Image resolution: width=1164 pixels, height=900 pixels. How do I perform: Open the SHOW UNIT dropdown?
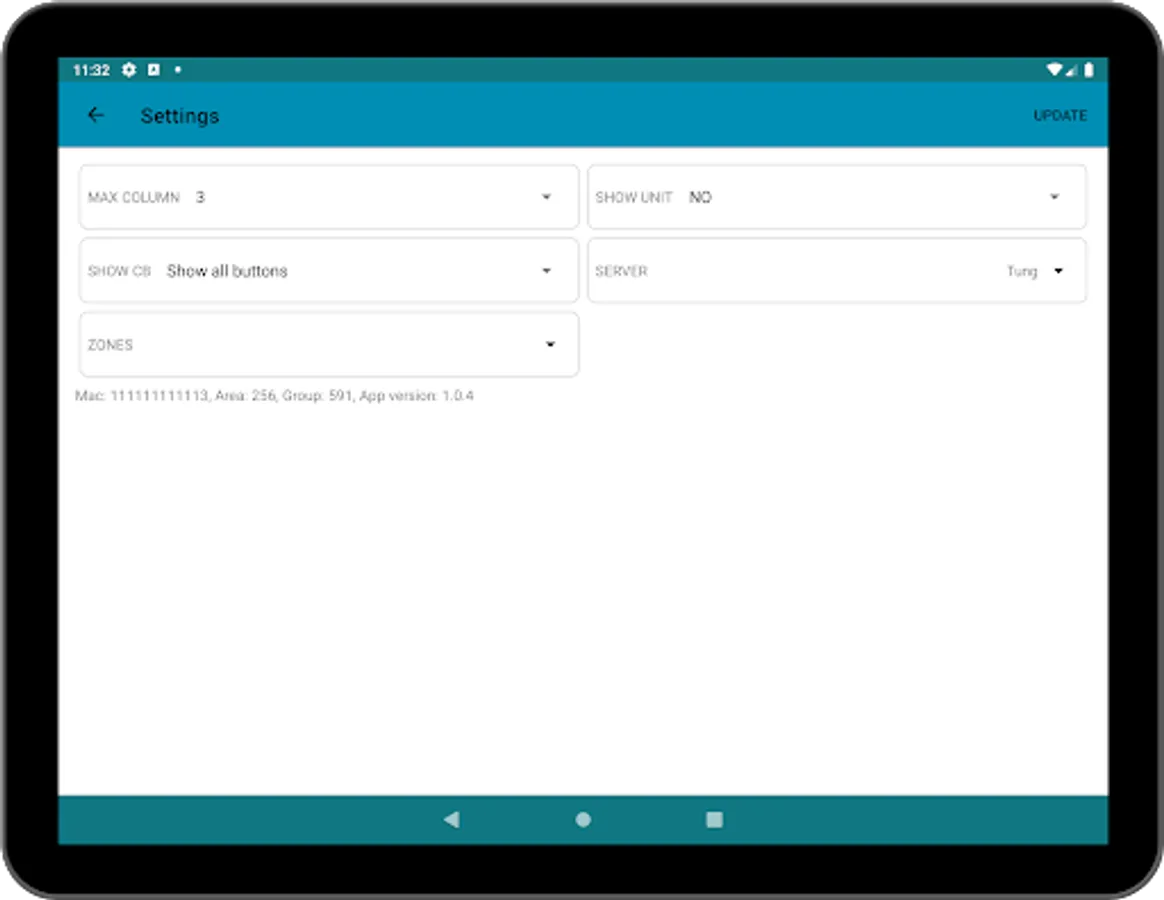[837, 197]
